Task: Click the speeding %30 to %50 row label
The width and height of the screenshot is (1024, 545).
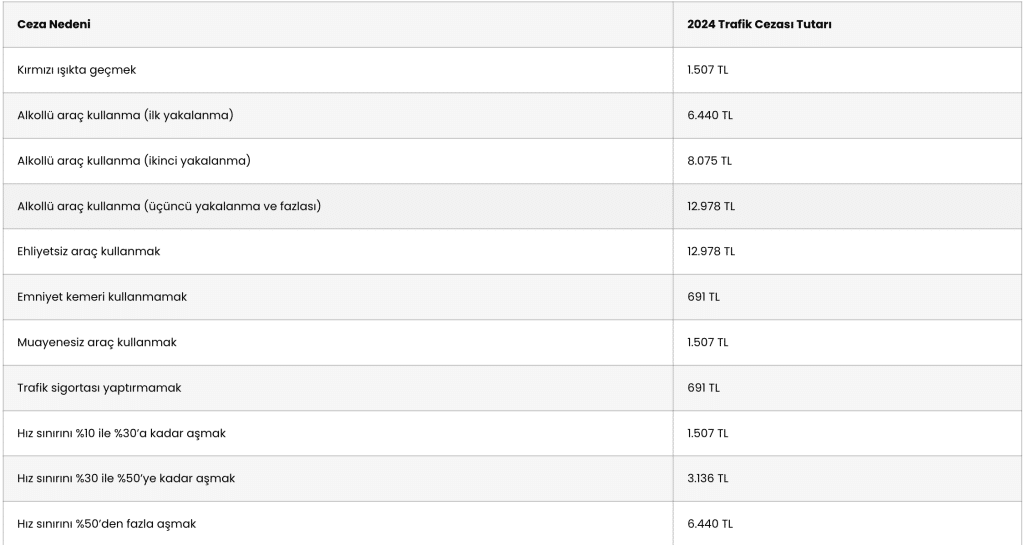Action: coord(126,478)
